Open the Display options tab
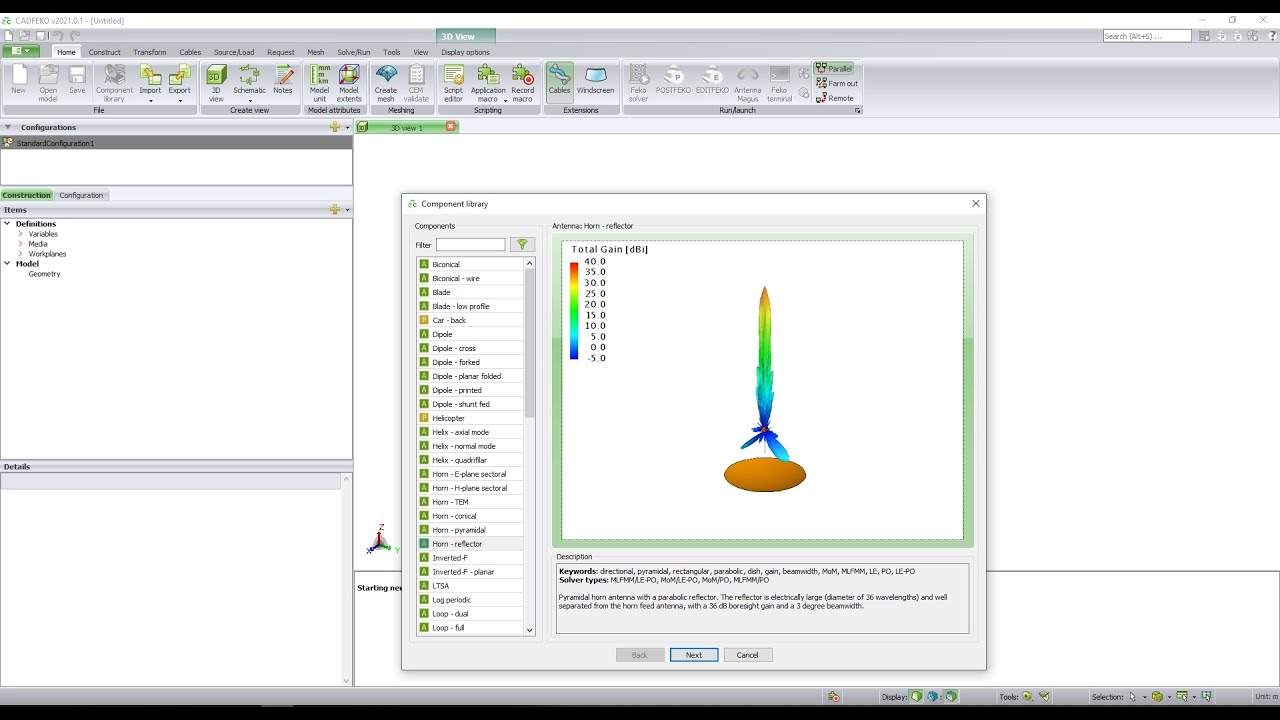The width and height of the screenshot is (1280, 720). [x=465, y=52]
